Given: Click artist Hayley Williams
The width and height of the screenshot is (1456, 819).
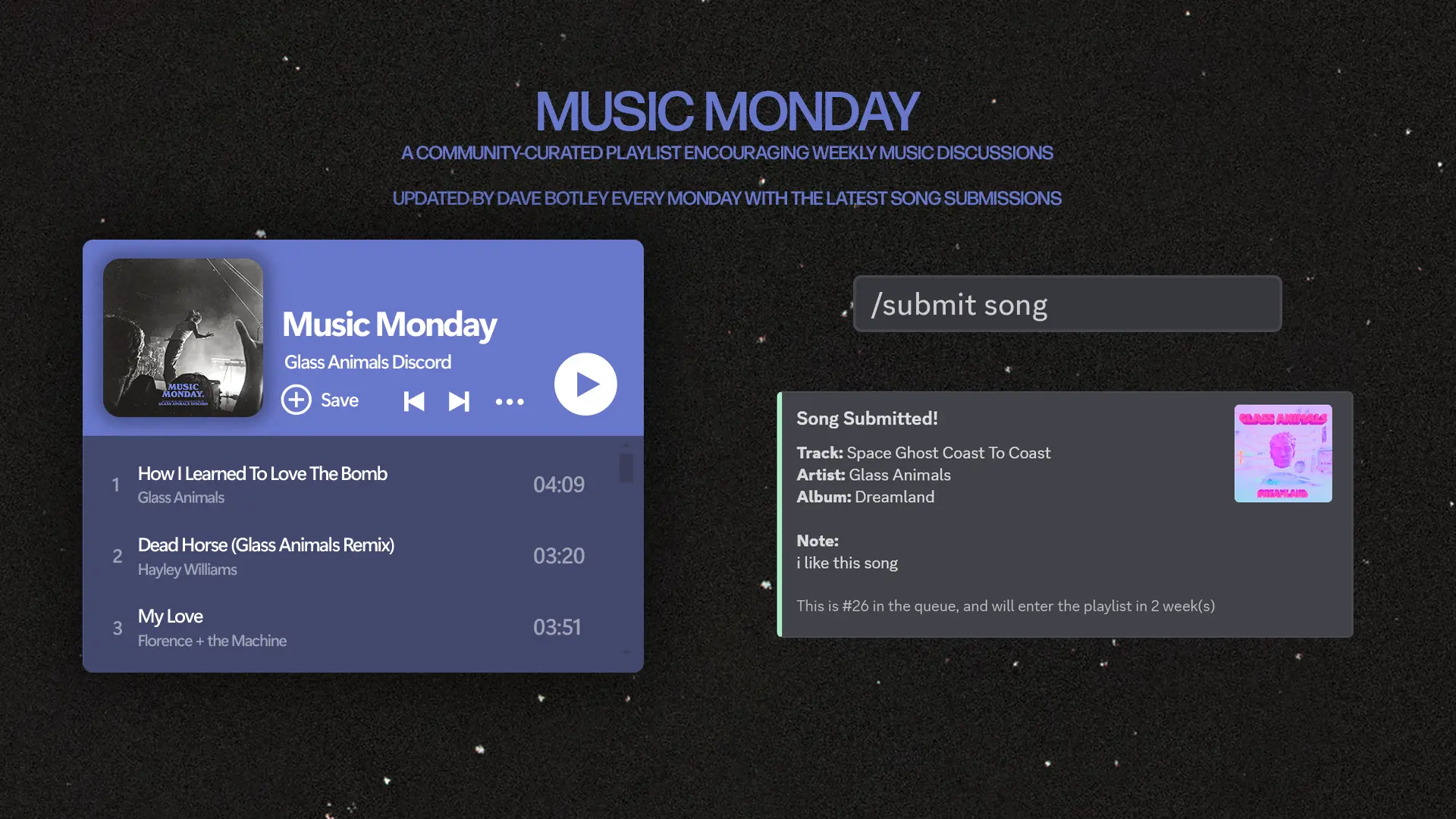Looking at the screenshot, I should point(187,570).
